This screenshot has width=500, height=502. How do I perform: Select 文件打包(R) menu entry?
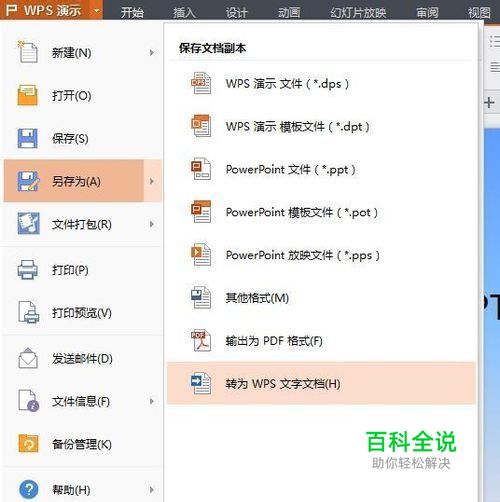(x=83, y=224)
